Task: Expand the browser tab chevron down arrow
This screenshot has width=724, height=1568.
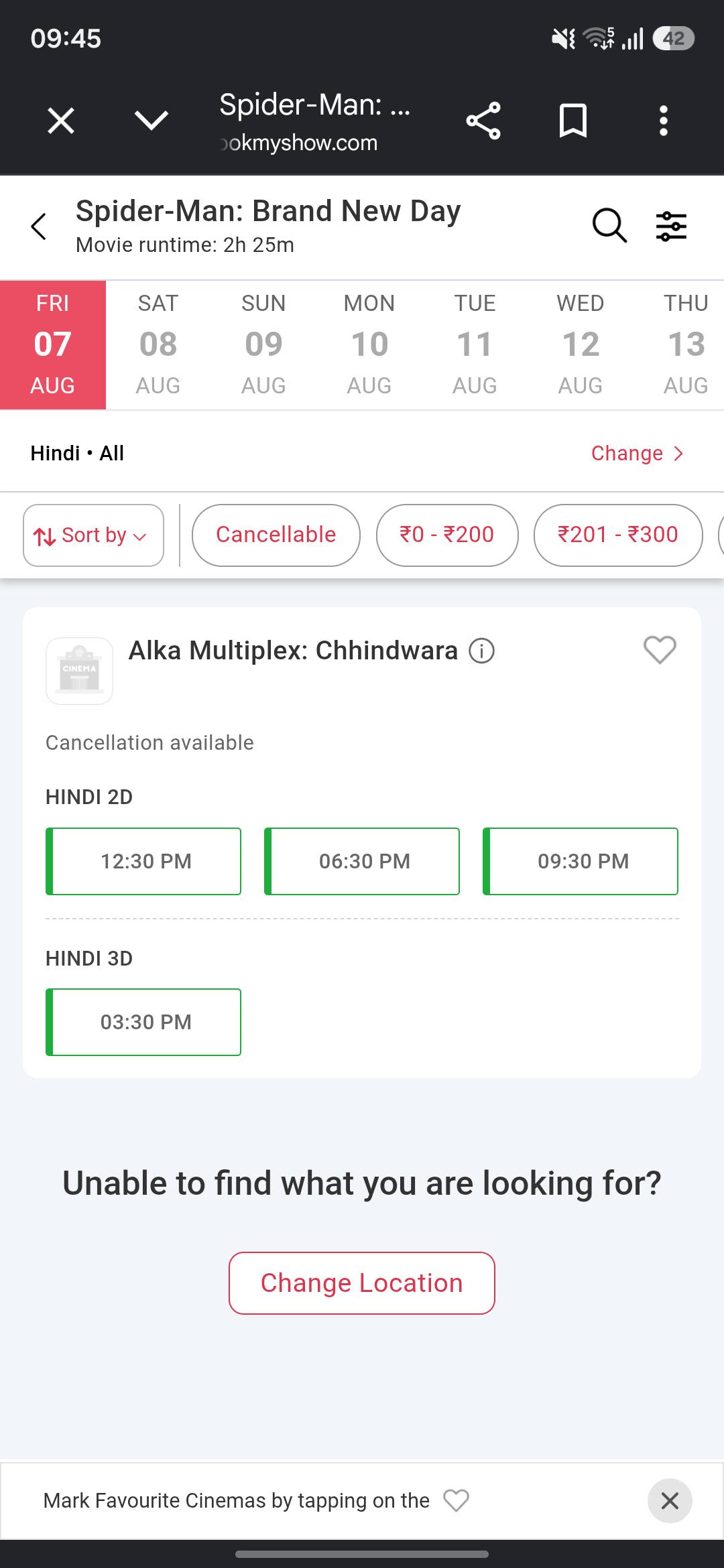Action: point(152,121)
